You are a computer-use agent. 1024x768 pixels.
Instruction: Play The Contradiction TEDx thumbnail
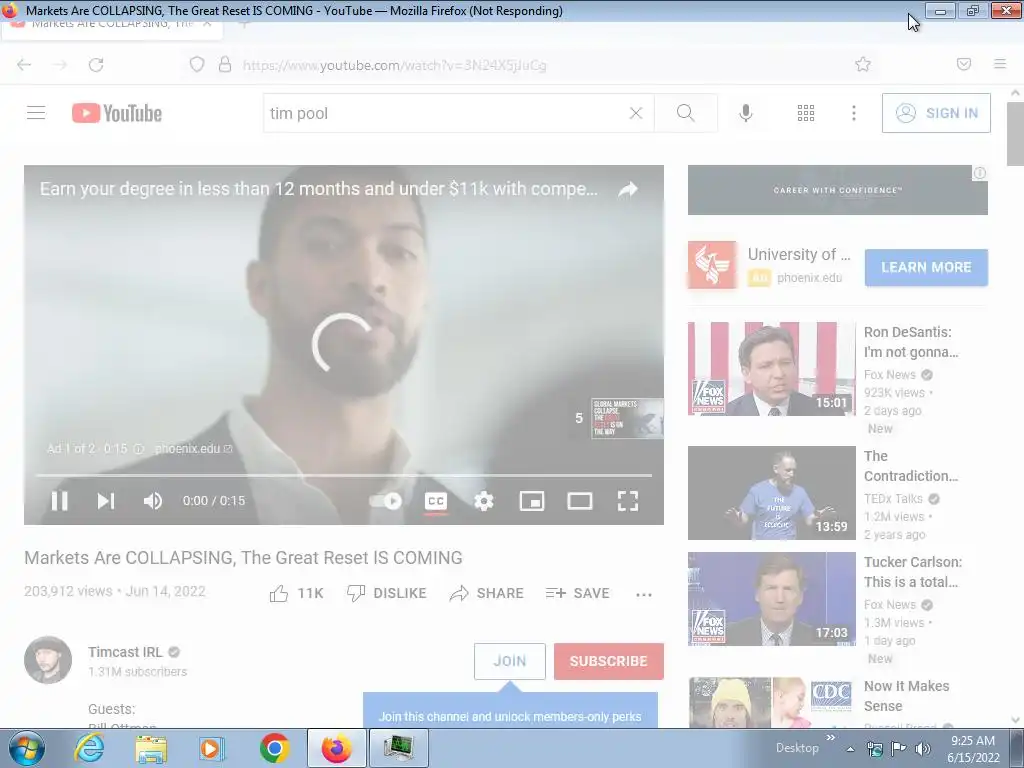(x=771, y=493)
